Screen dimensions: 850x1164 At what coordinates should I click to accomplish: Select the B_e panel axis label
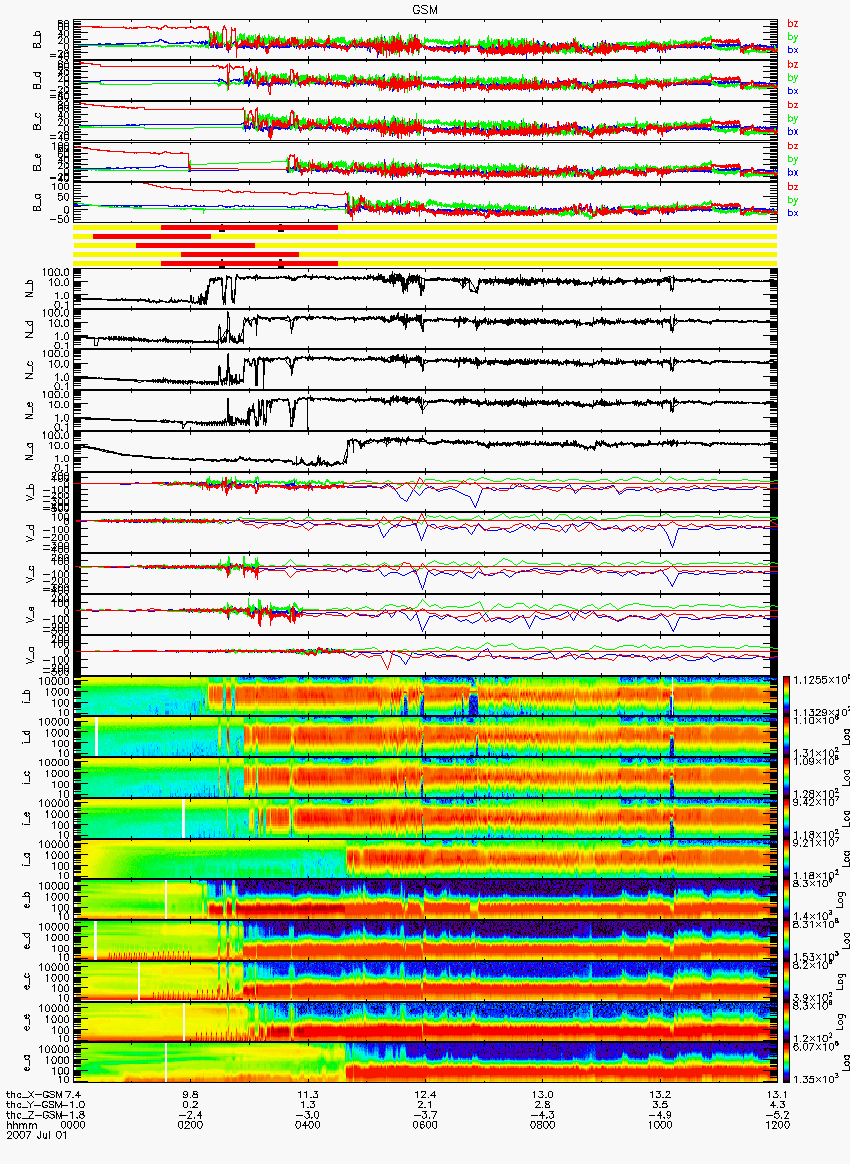37,163
